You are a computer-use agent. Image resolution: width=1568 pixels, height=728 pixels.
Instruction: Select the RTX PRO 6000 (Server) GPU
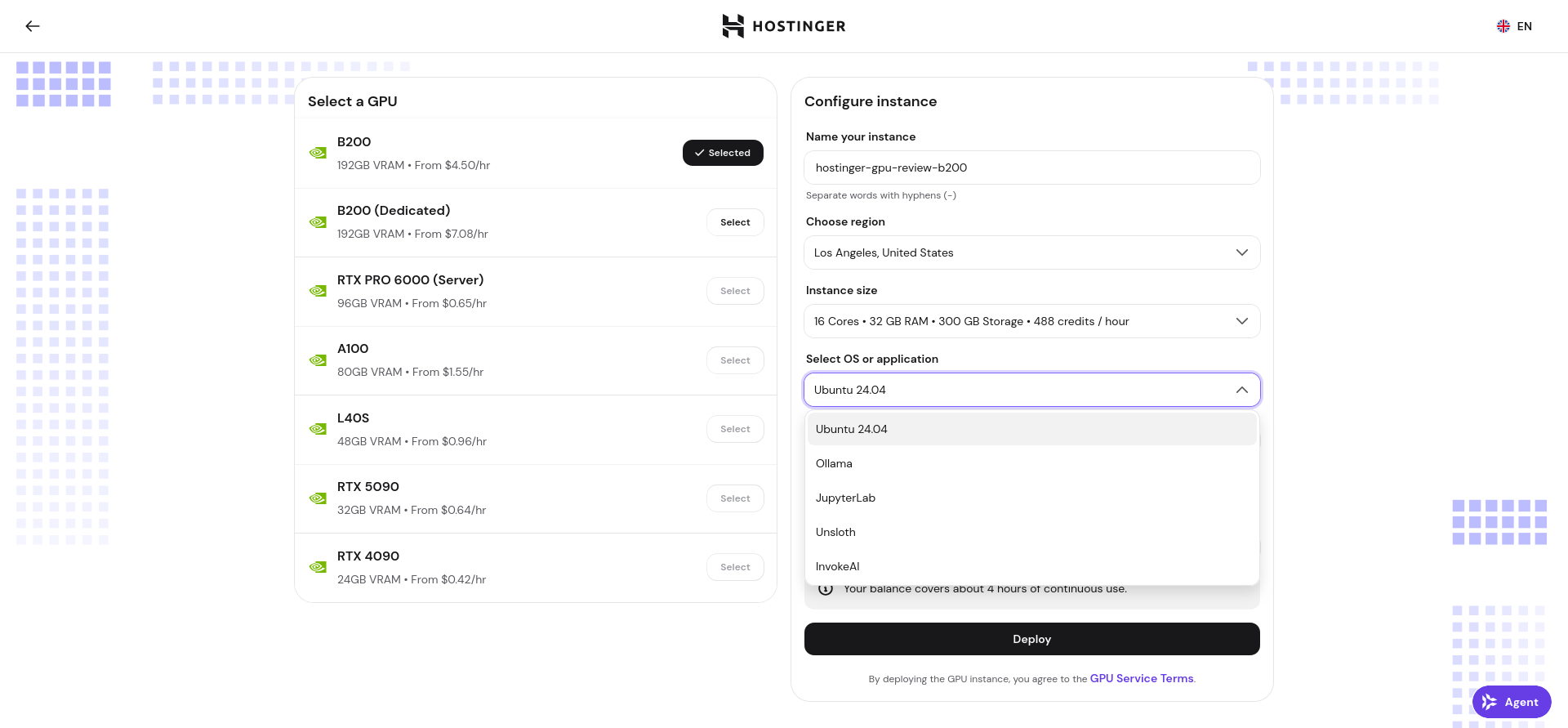pyautogui.click(x=735, y=291)
